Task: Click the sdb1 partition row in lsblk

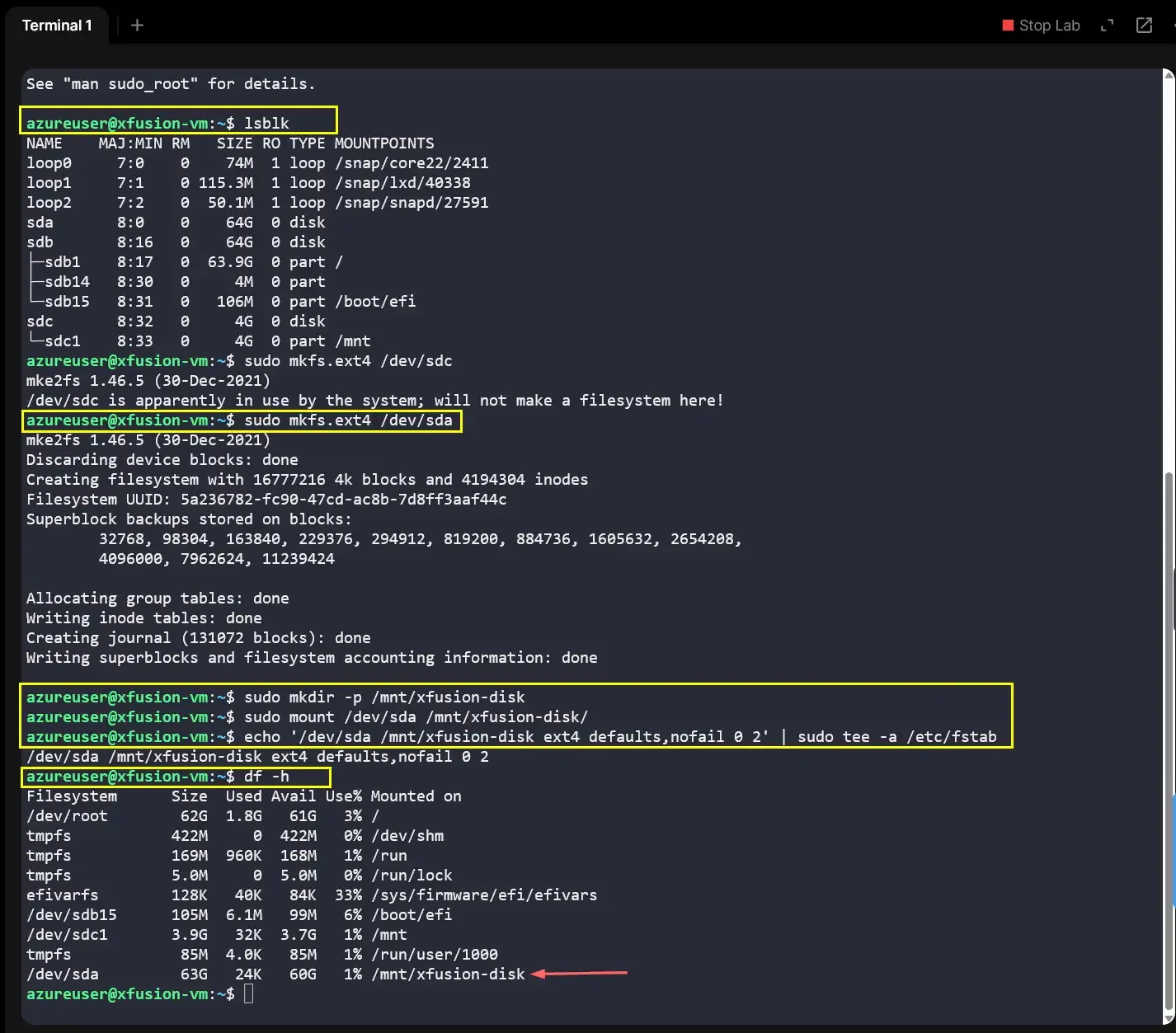Action: pyautogui.click(x=185, y=262)
